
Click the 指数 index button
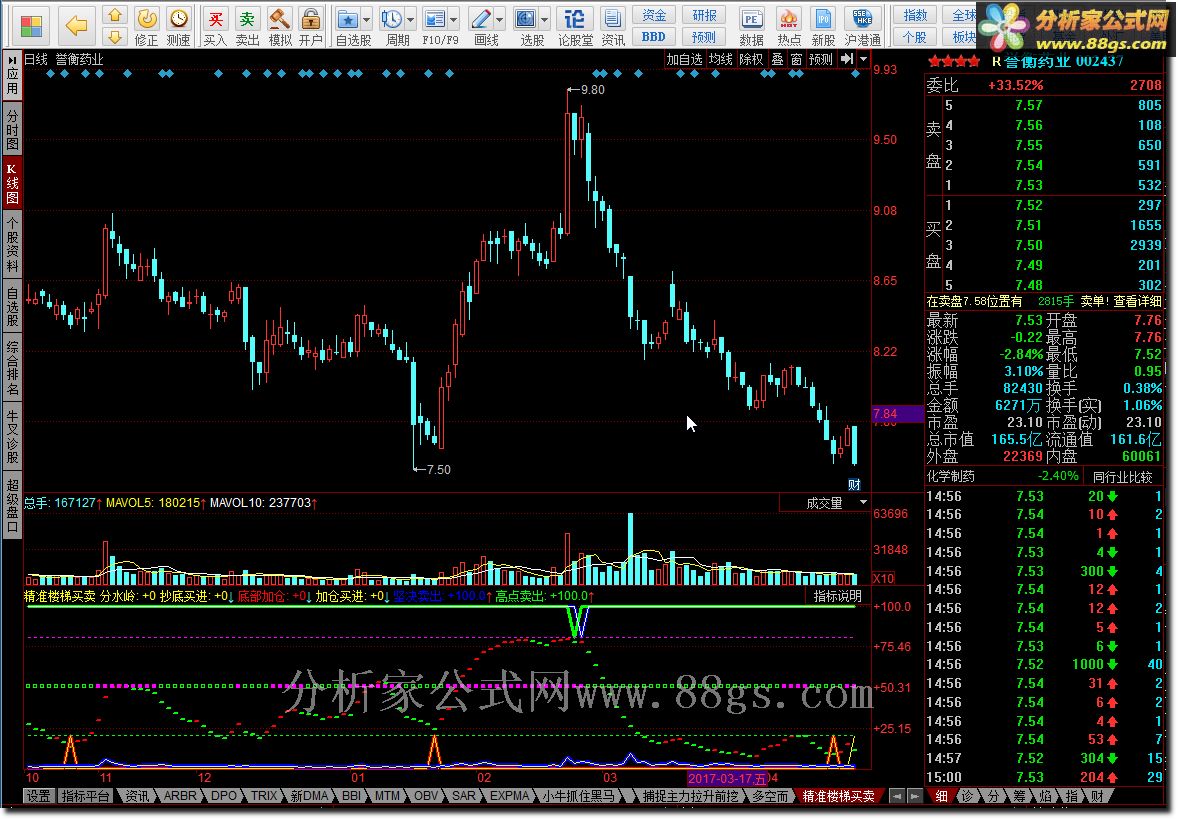(914, 15)
